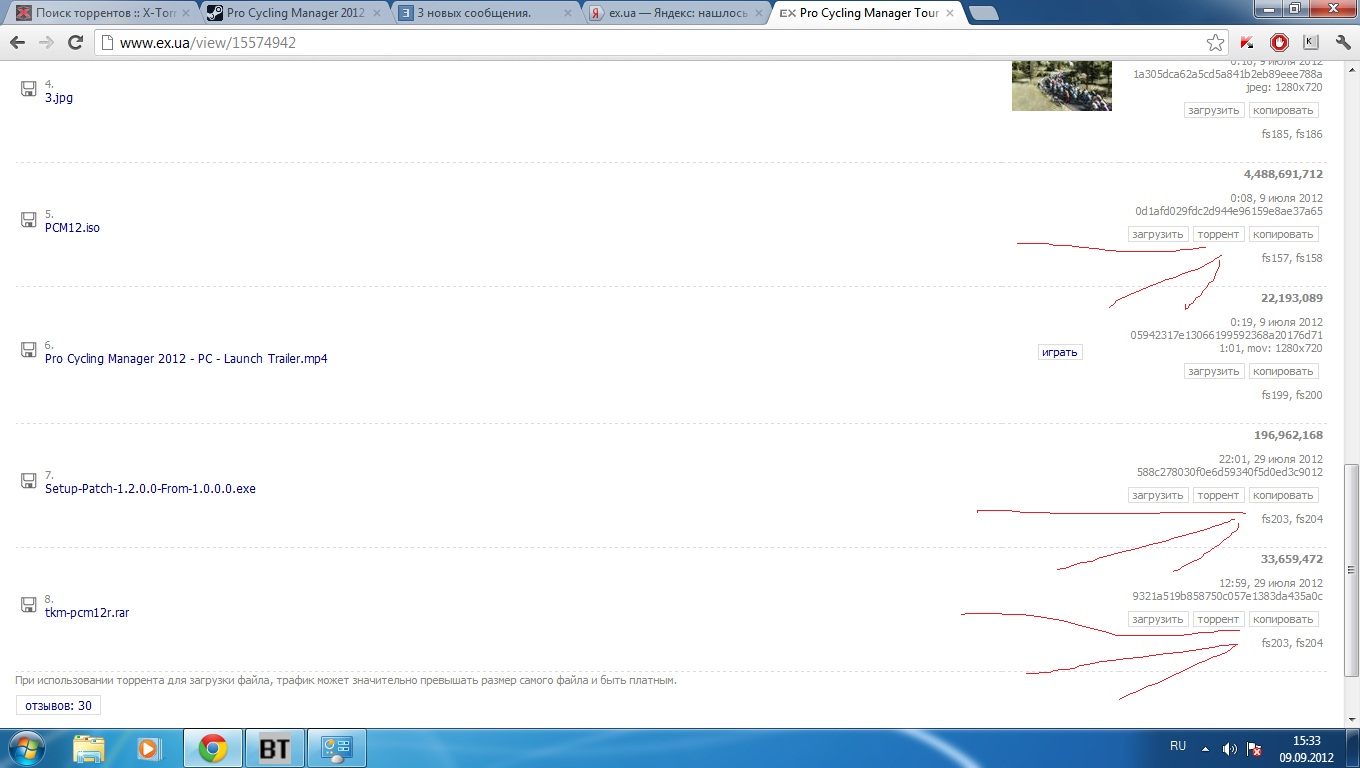Open Windows Explorer from the taskbar

[89, 748]
